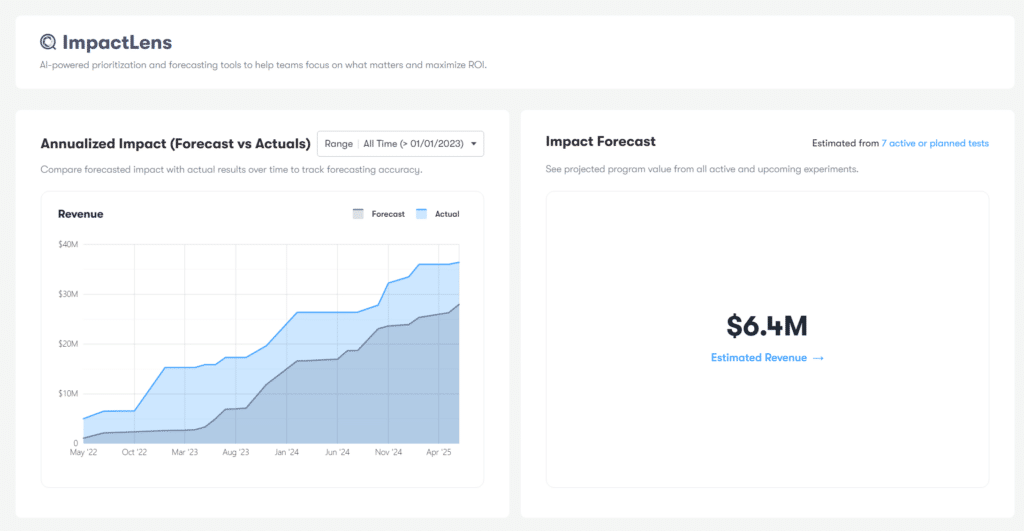
Task: Click the $10M y-axis label
Action: (x=69, y=393)
